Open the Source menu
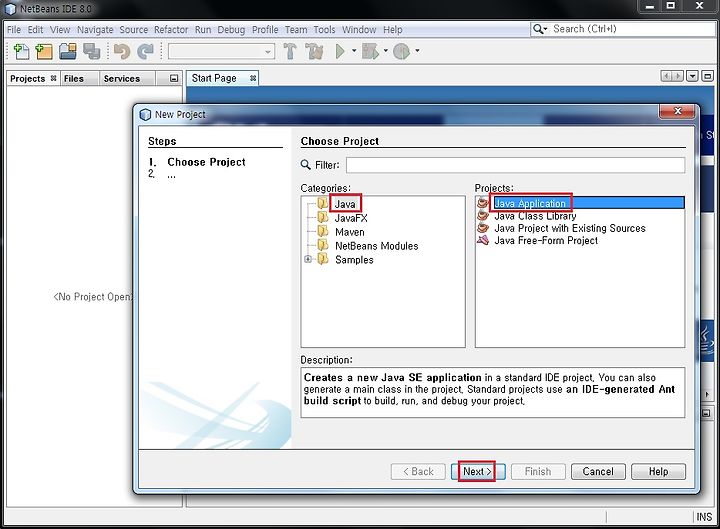Viewport: 720px width, 529px height. [134, 30]
